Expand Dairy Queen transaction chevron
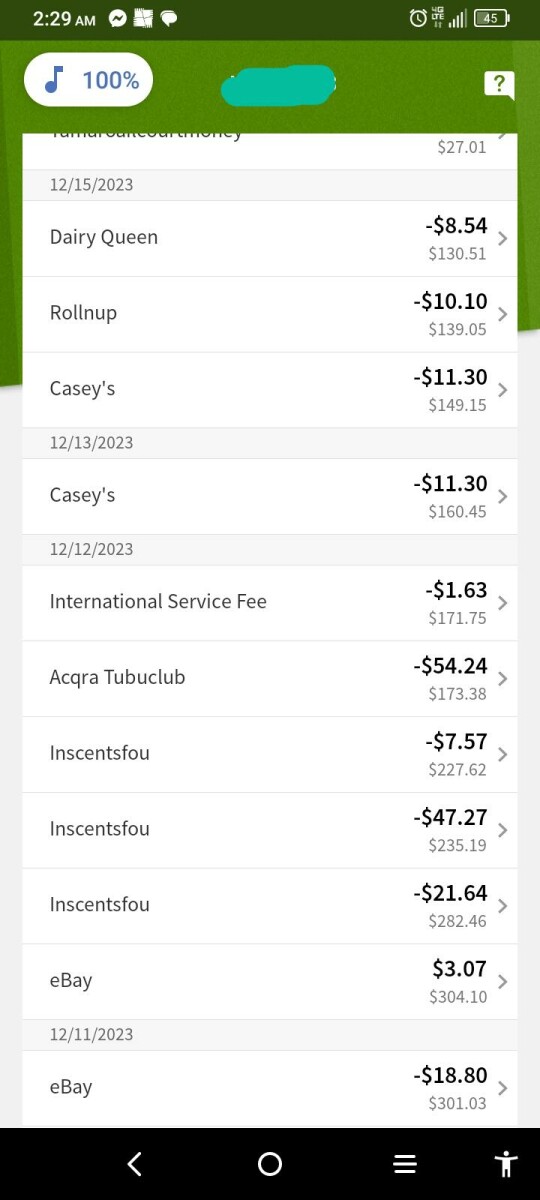This screenshot has height=1200, width=540. click(x=503, y=239)
